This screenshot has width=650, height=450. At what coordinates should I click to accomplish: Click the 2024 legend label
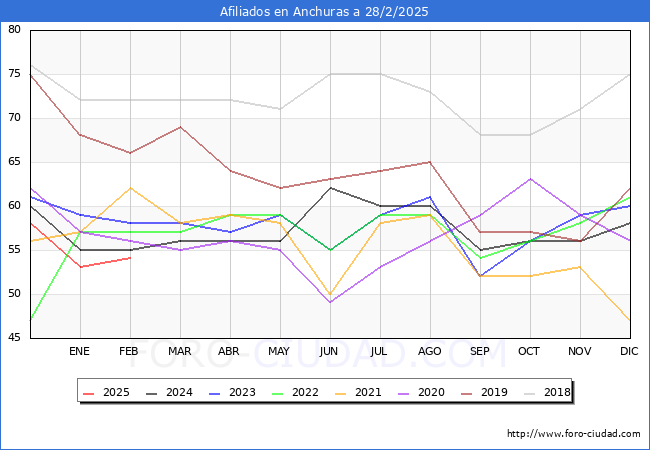click(179, 392)
